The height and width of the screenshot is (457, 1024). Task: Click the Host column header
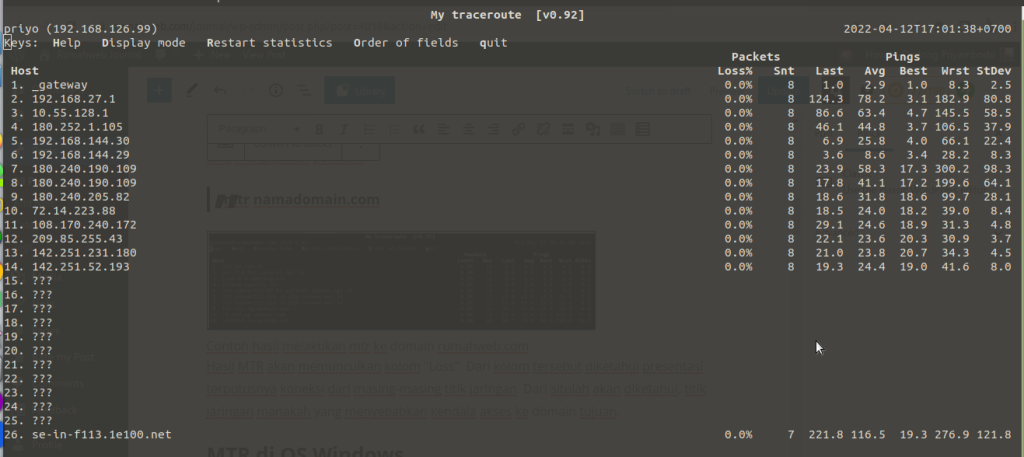[x=25, y=71]
